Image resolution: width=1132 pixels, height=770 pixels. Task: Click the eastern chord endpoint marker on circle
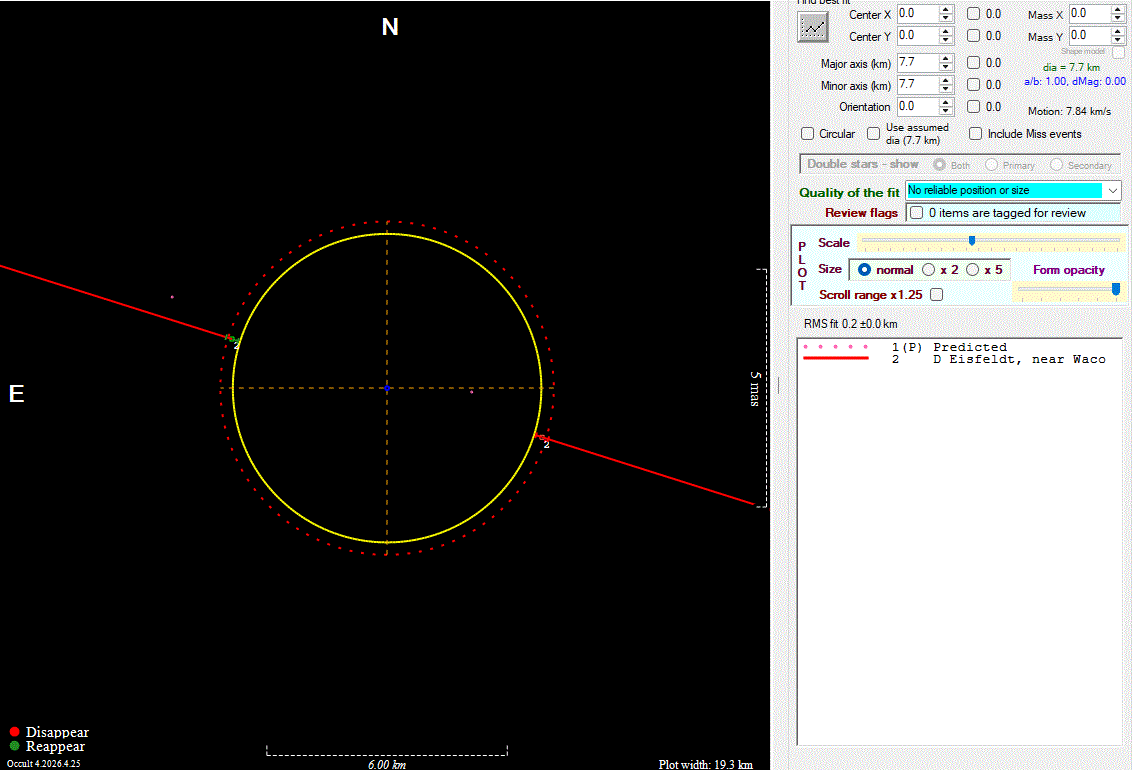click(x=232, y=338)
